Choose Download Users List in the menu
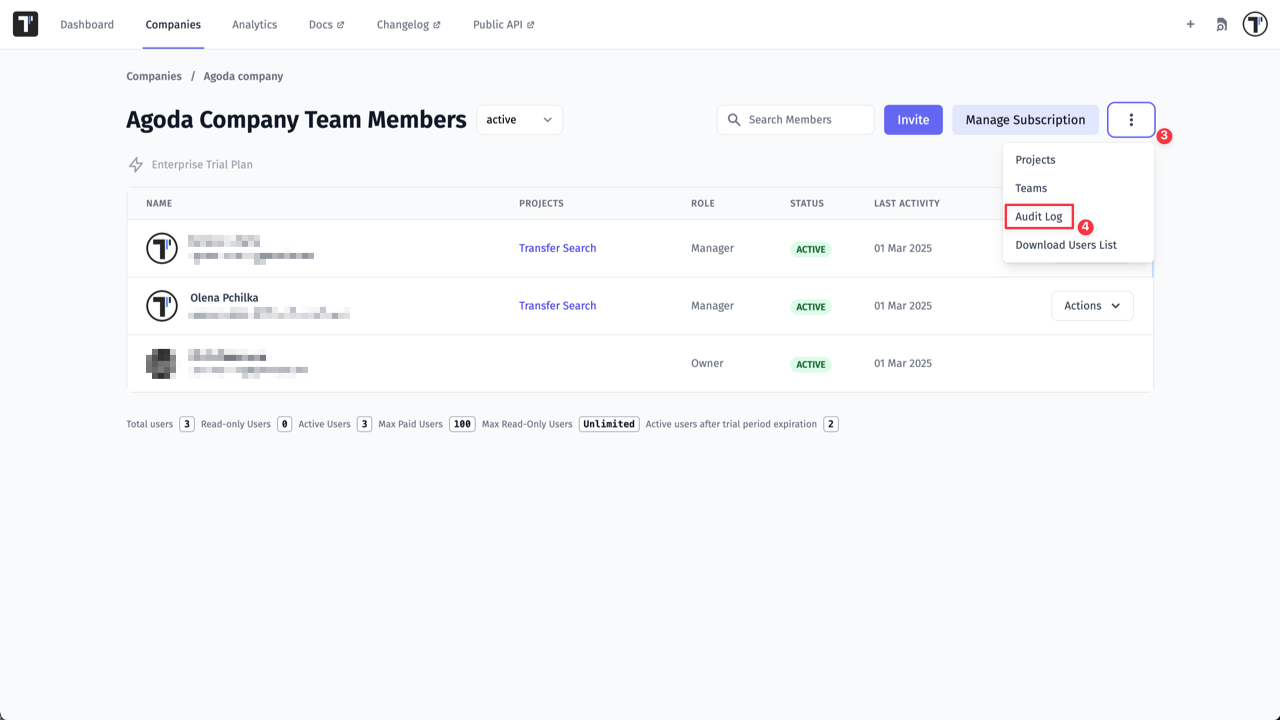 point(1065,244)
